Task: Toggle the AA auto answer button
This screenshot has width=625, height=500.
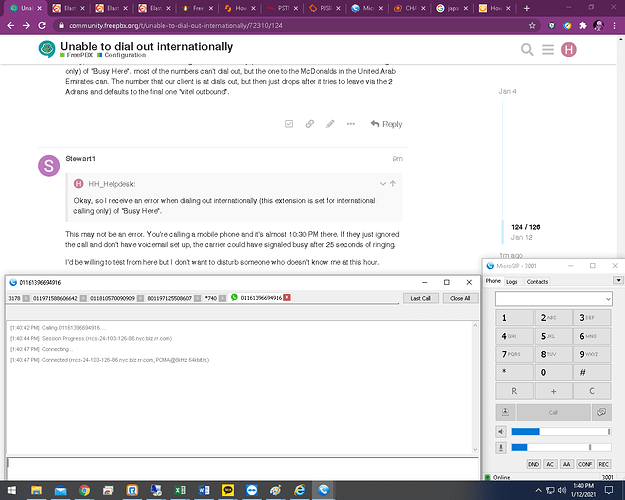Action: click(567, 465)
